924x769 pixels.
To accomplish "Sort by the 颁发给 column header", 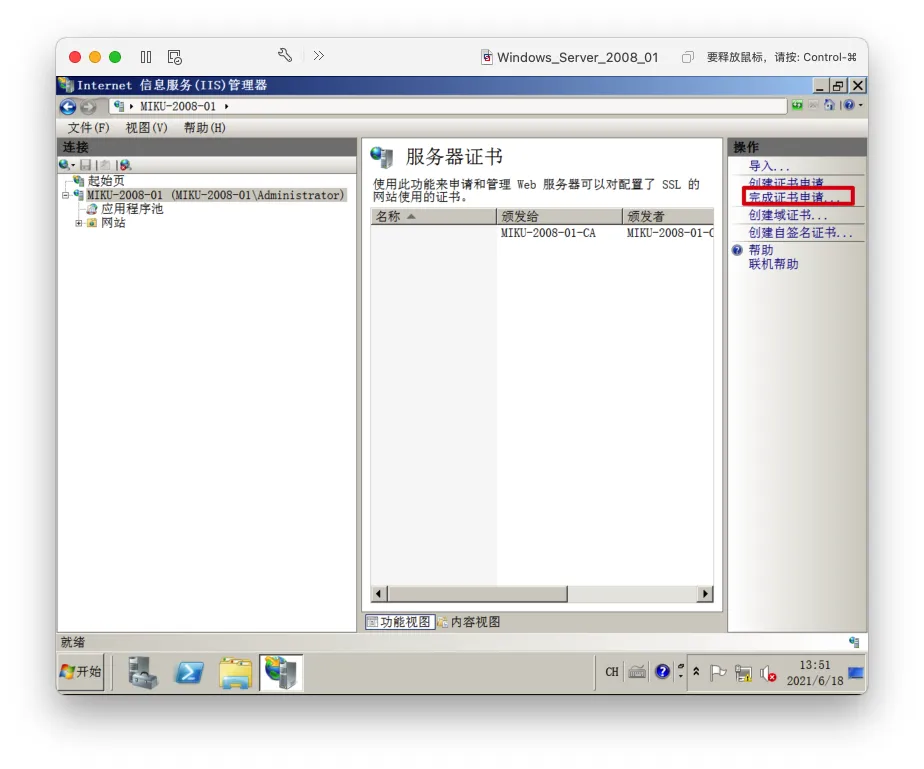I will 559,216.
